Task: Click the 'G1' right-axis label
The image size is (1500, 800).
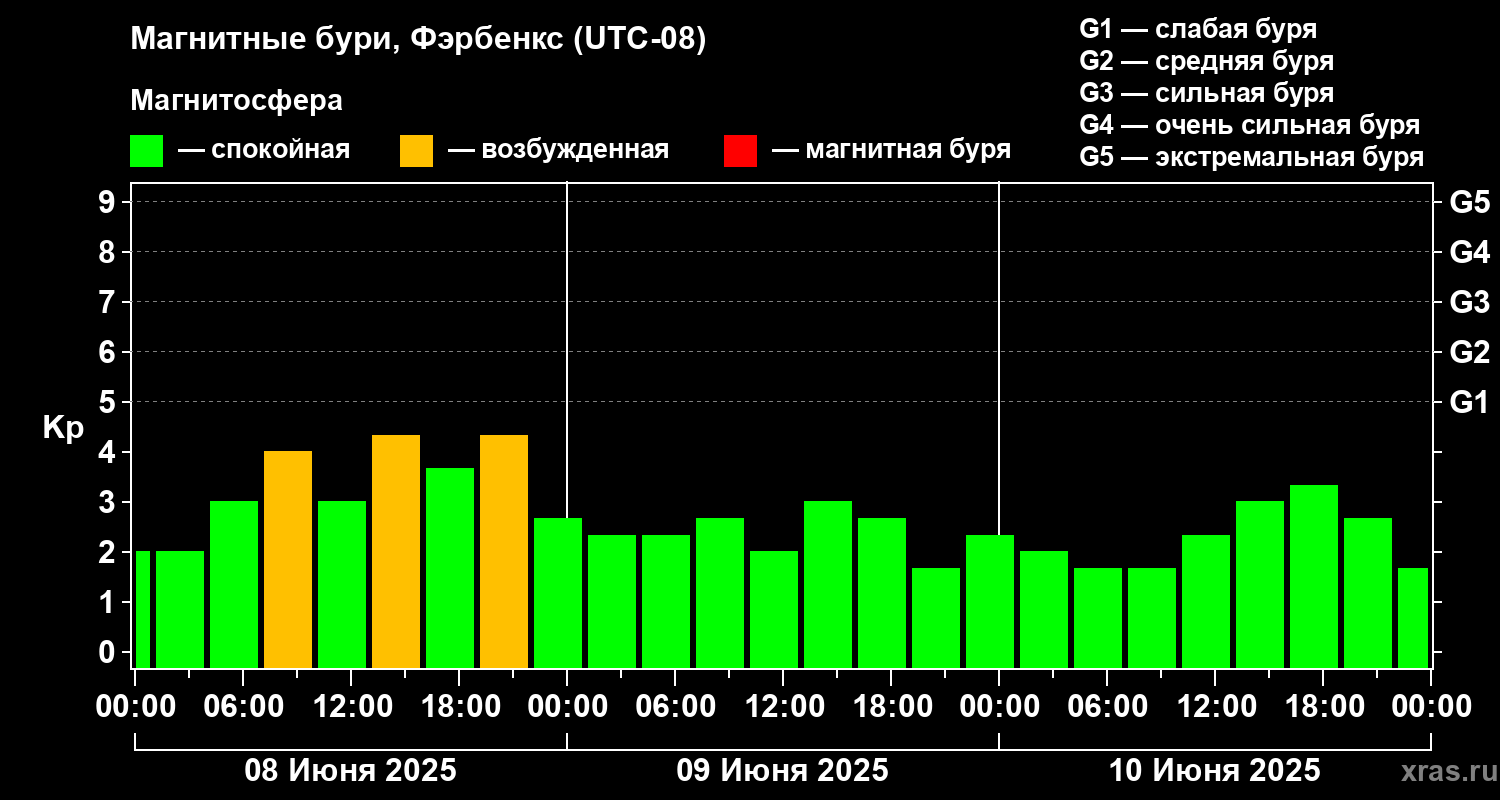Action: pyautogui.click(x=1469, y=402)
